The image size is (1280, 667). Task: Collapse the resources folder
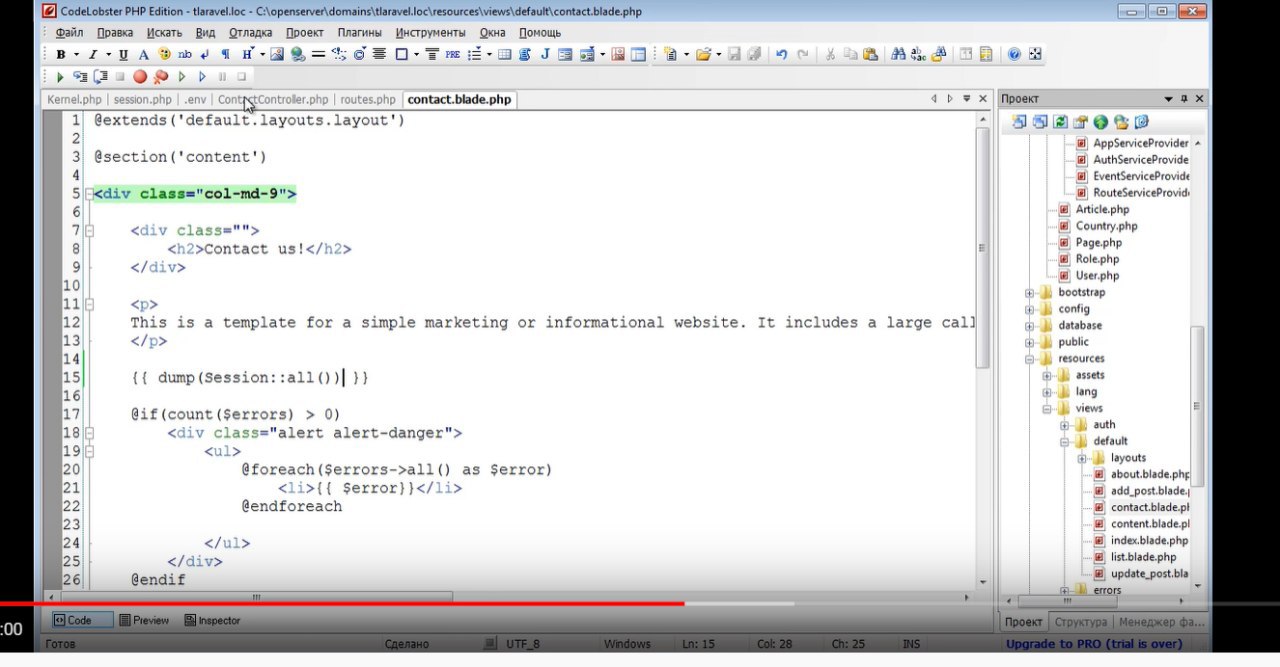pos(1030,359)
